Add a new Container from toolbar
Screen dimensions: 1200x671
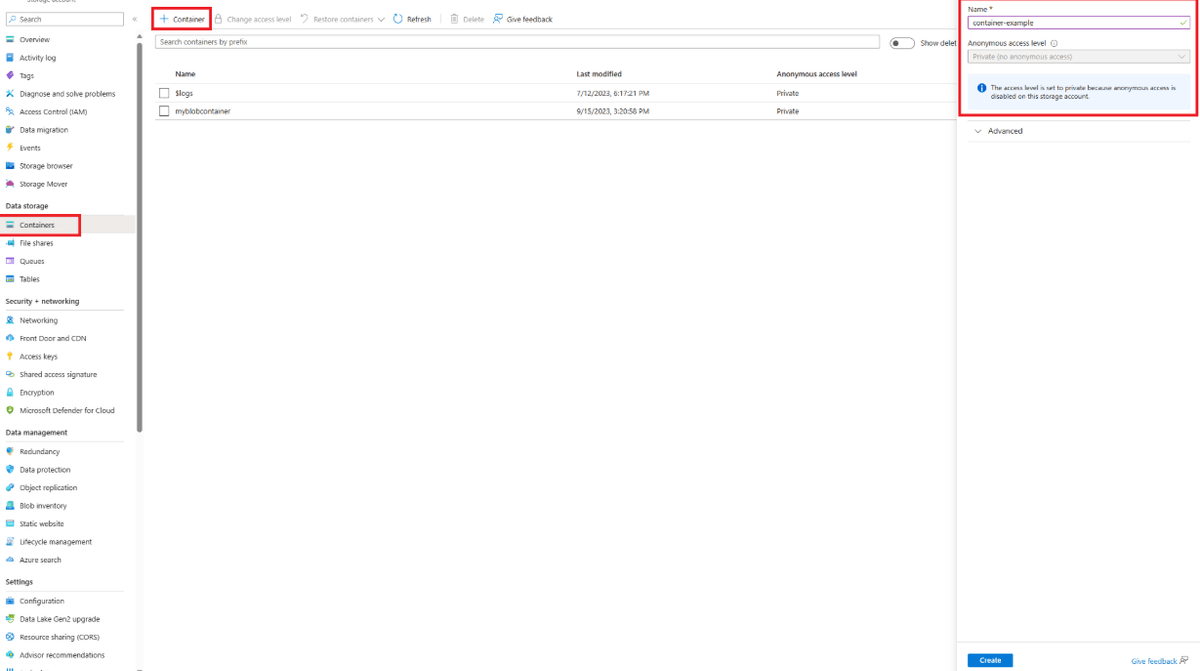[182, 19]
